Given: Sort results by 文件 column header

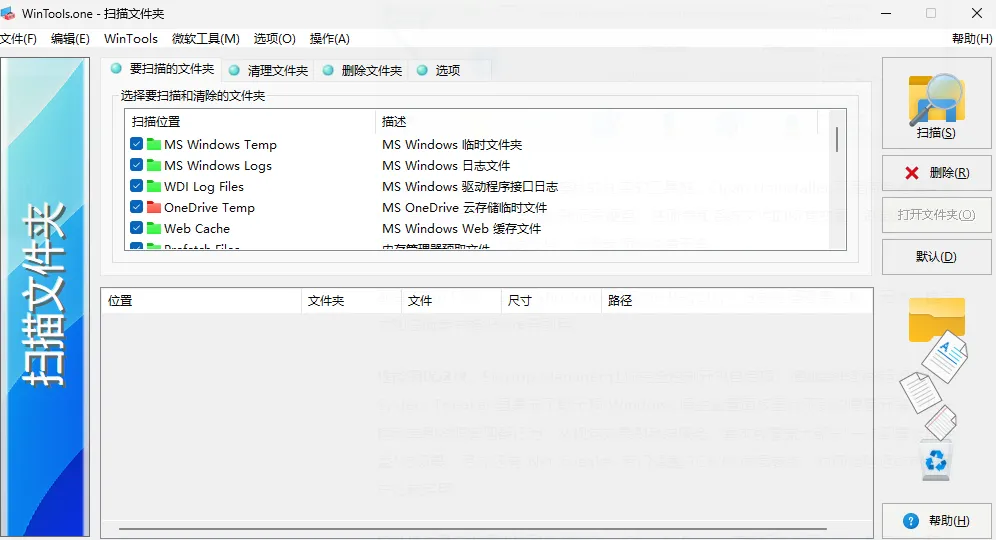Looking at the screenshot, I should (451, 300).
